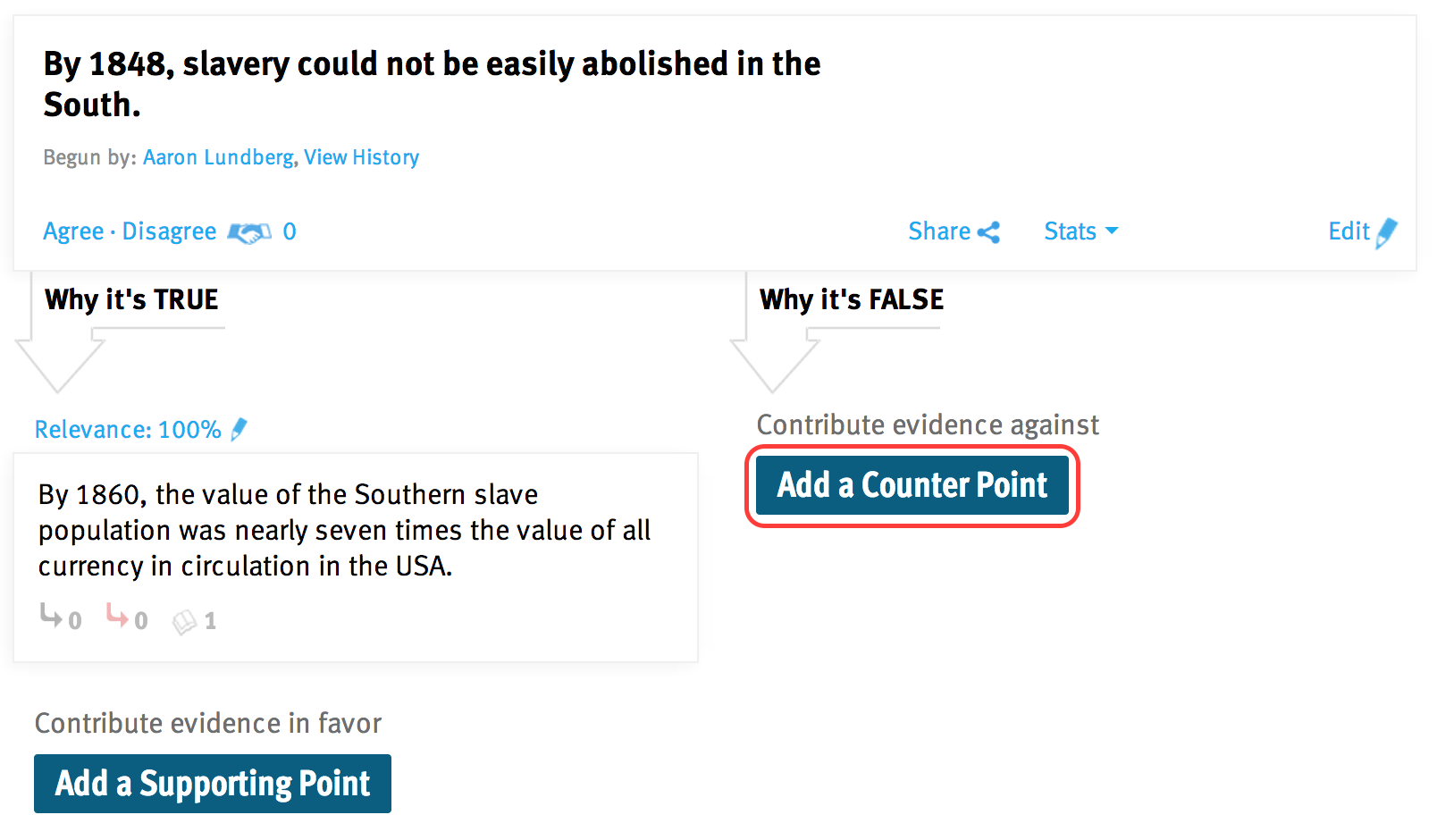Click the Edit pencil icon
This screenshot has height=840, width=1437.
click(x=1387, y=233)
